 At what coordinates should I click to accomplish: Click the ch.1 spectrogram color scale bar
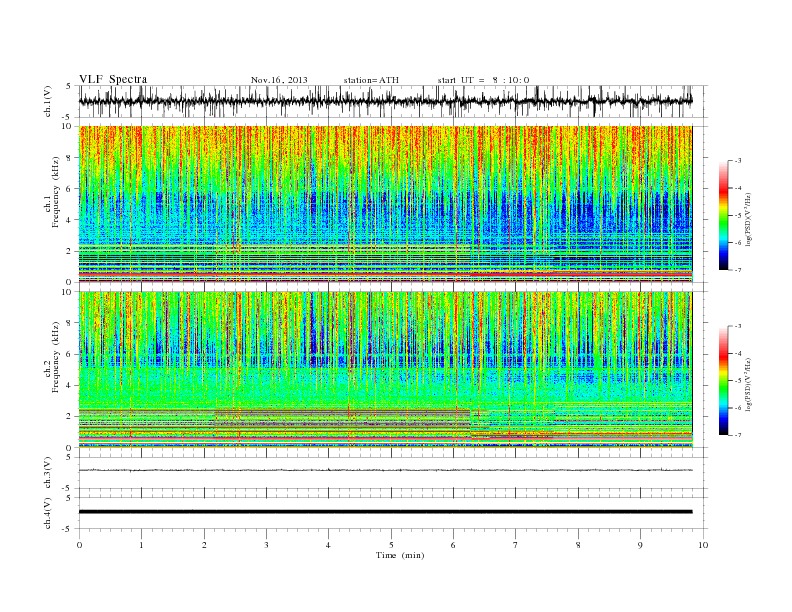coord(723,215)
